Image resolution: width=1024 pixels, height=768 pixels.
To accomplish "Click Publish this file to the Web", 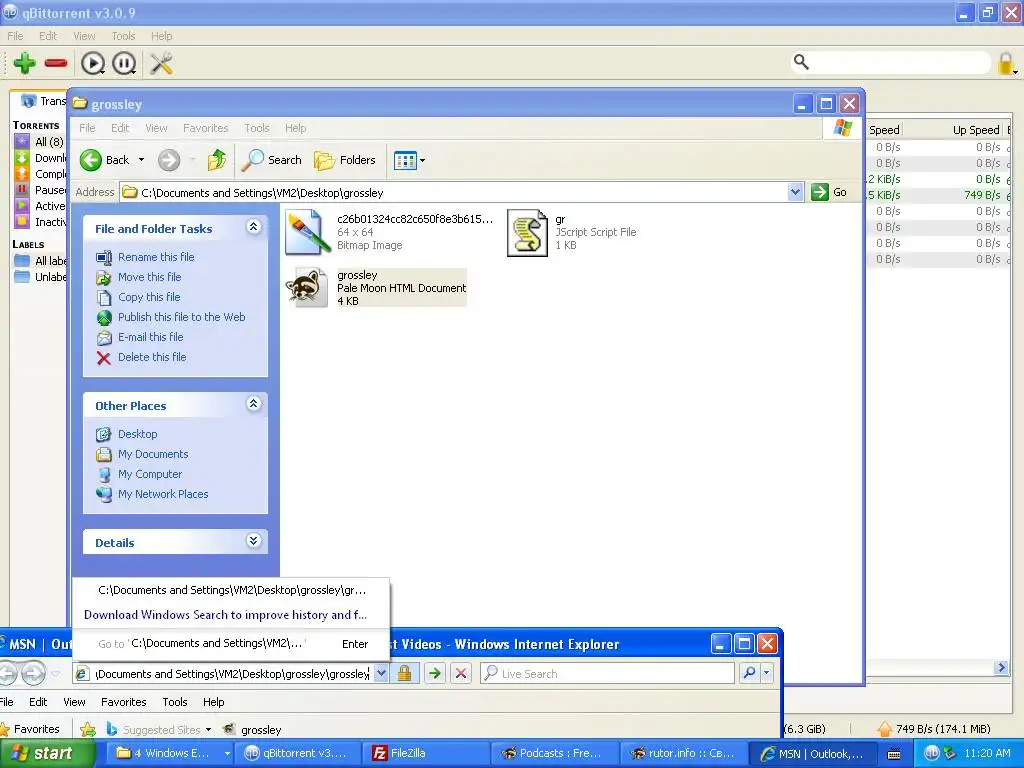I will 182,317.
